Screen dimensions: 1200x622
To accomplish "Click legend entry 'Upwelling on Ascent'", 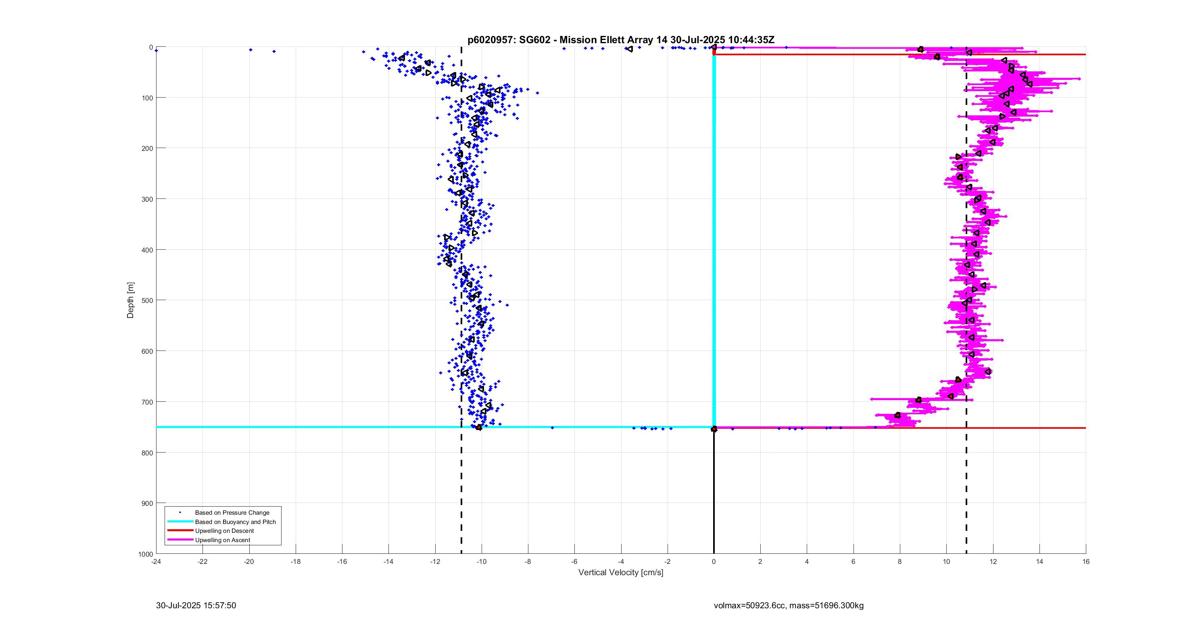I will 223,540.
